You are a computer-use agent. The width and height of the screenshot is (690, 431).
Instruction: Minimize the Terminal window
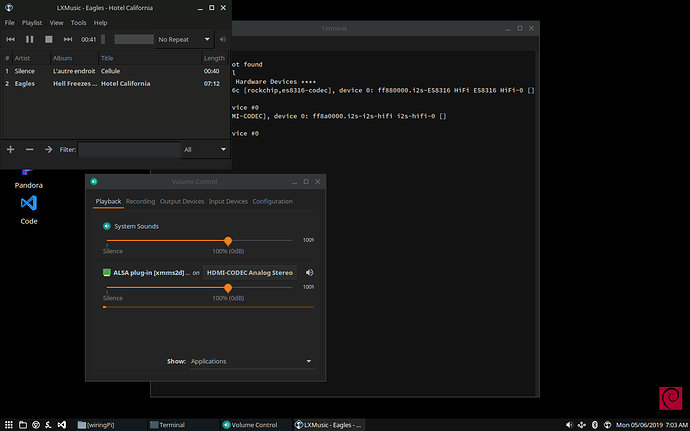pyautogui.click(x=508, y=28)
